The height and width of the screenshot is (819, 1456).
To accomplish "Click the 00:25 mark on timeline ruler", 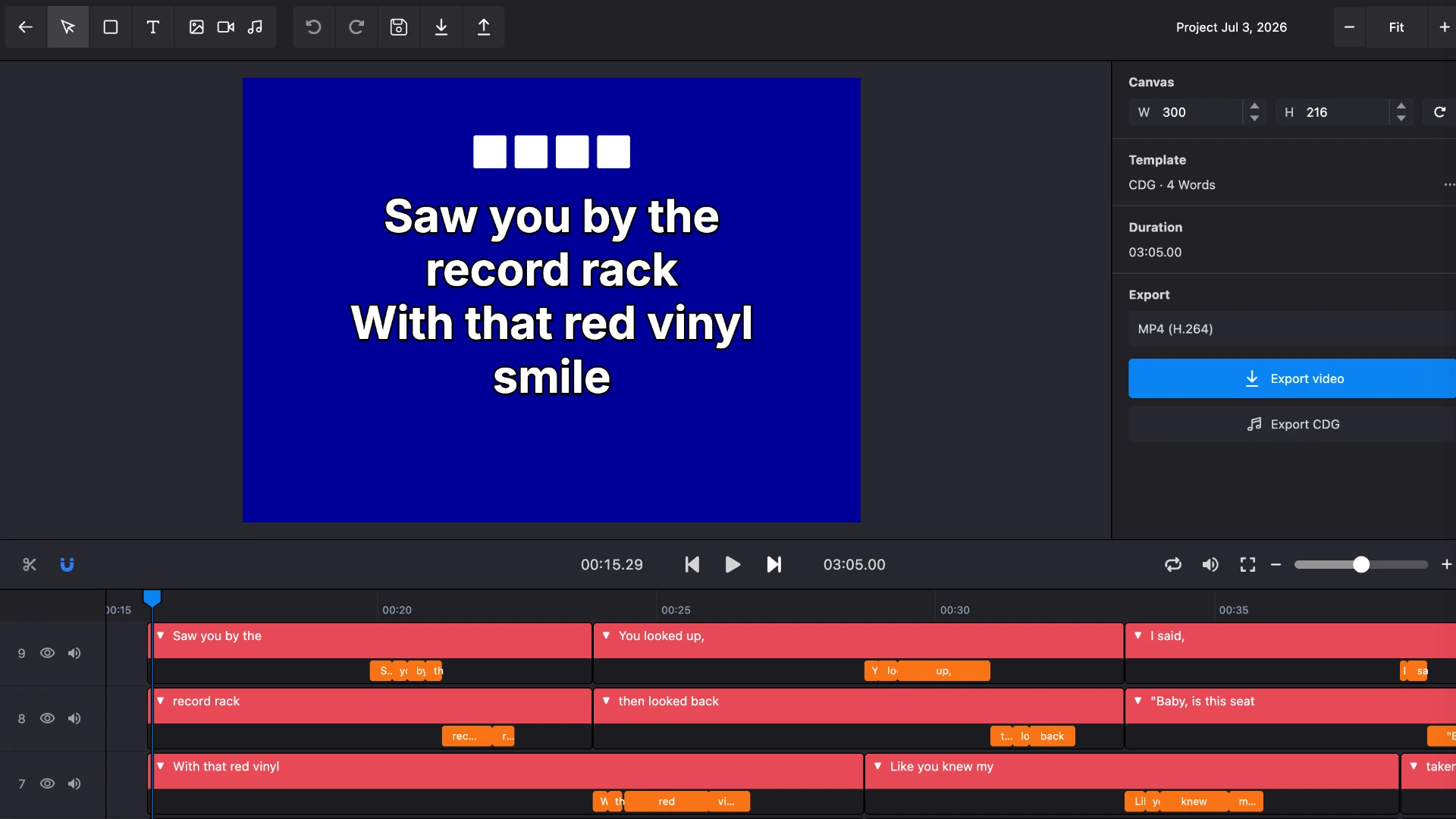I will pyautogui.click(x=676, y=610).
